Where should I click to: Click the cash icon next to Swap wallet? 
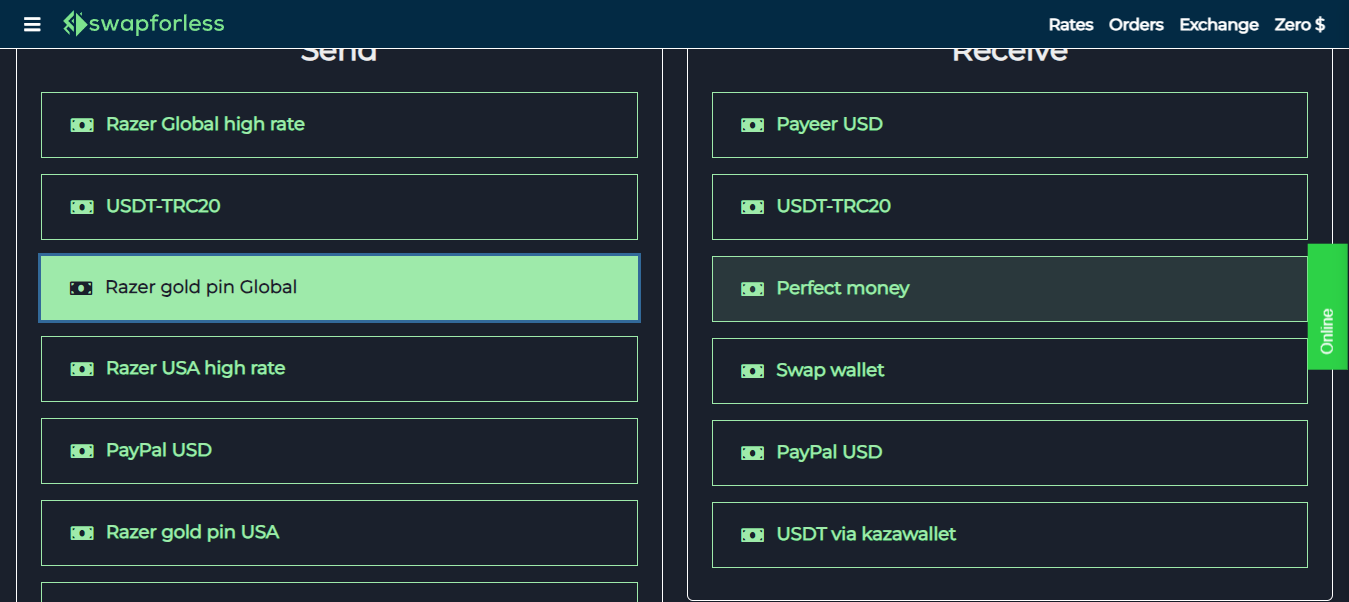[751, 370]
